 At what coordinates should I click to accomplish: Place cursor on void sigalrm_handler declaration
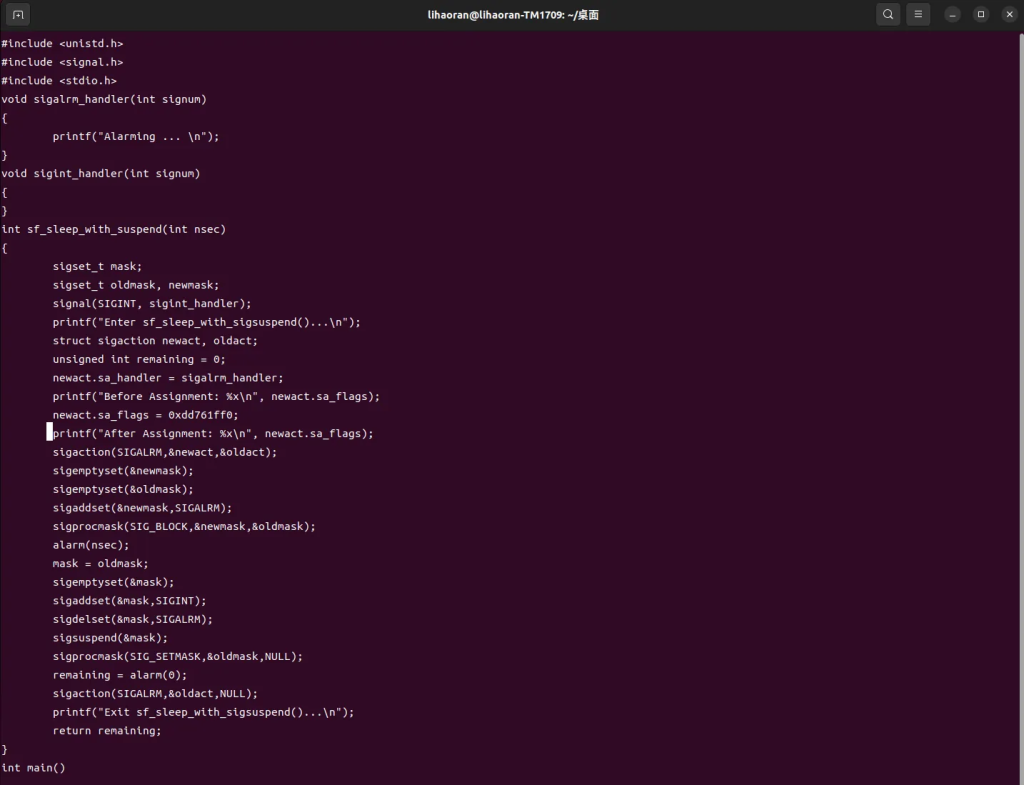click(x=104, y=99)
